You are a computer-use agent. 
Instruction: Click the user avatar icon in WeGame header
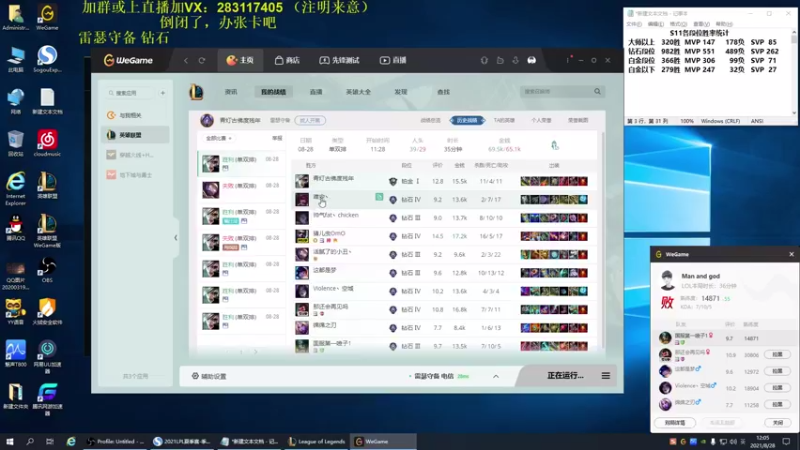click(532, 60)
